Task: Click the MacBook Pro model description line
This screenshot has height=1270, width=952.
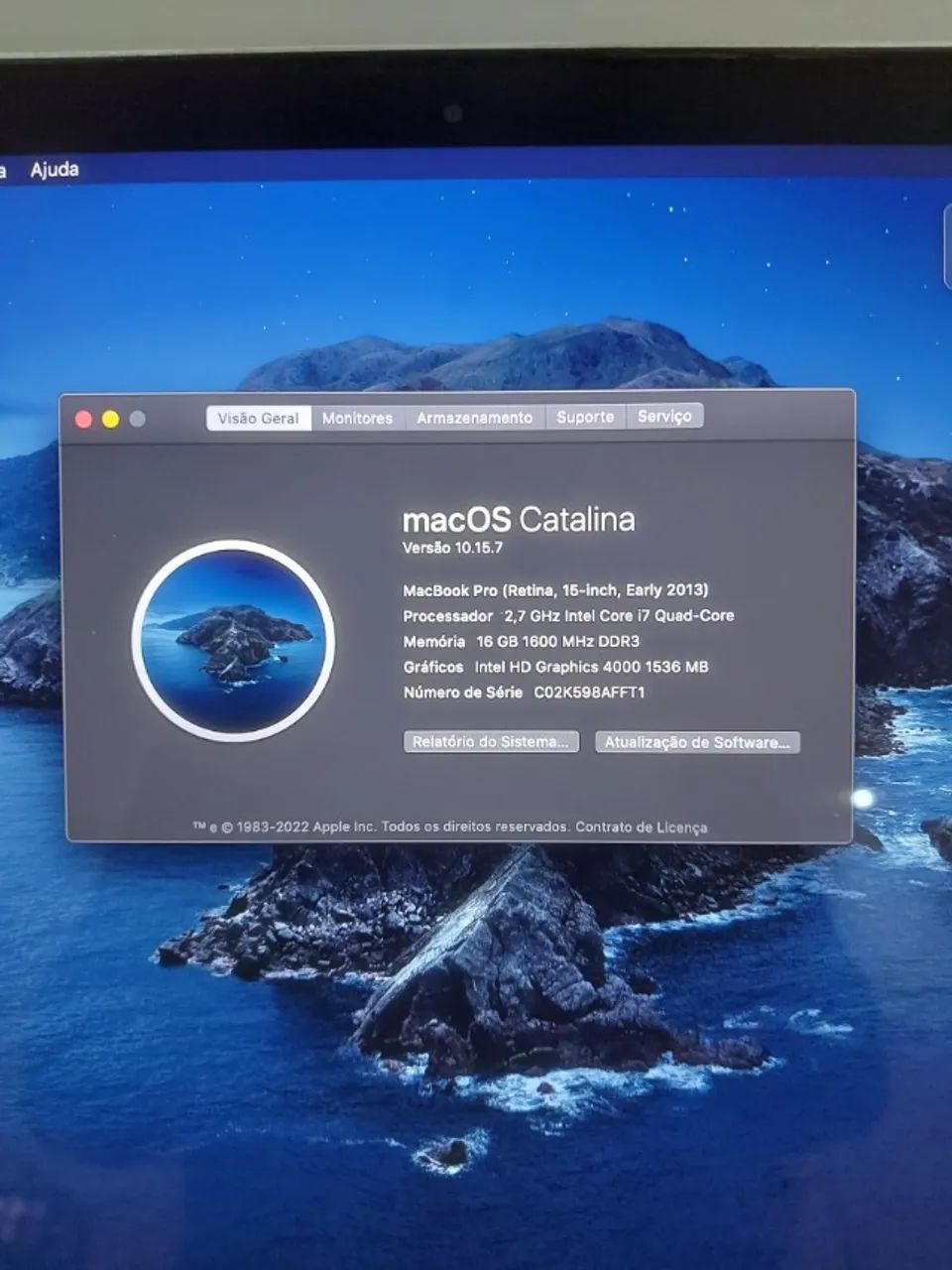Action: pos(557,588)
